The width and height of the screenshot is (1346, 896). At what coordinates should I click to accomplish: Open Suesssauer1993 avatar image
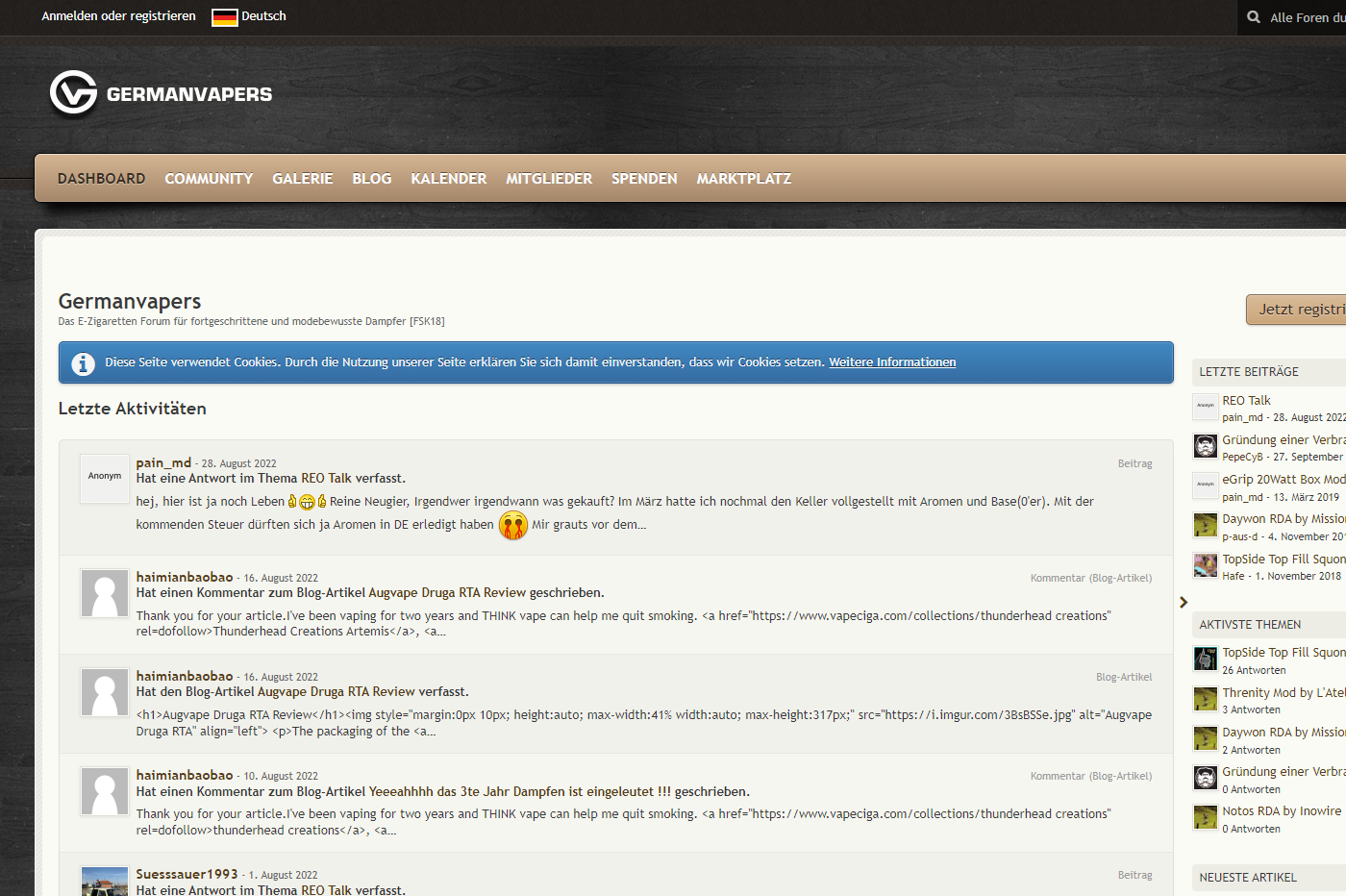[105, 882]
